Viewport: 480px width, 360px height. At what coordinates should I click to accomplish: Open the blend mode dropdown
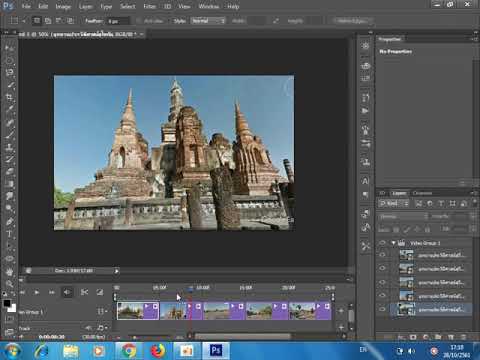403,217
